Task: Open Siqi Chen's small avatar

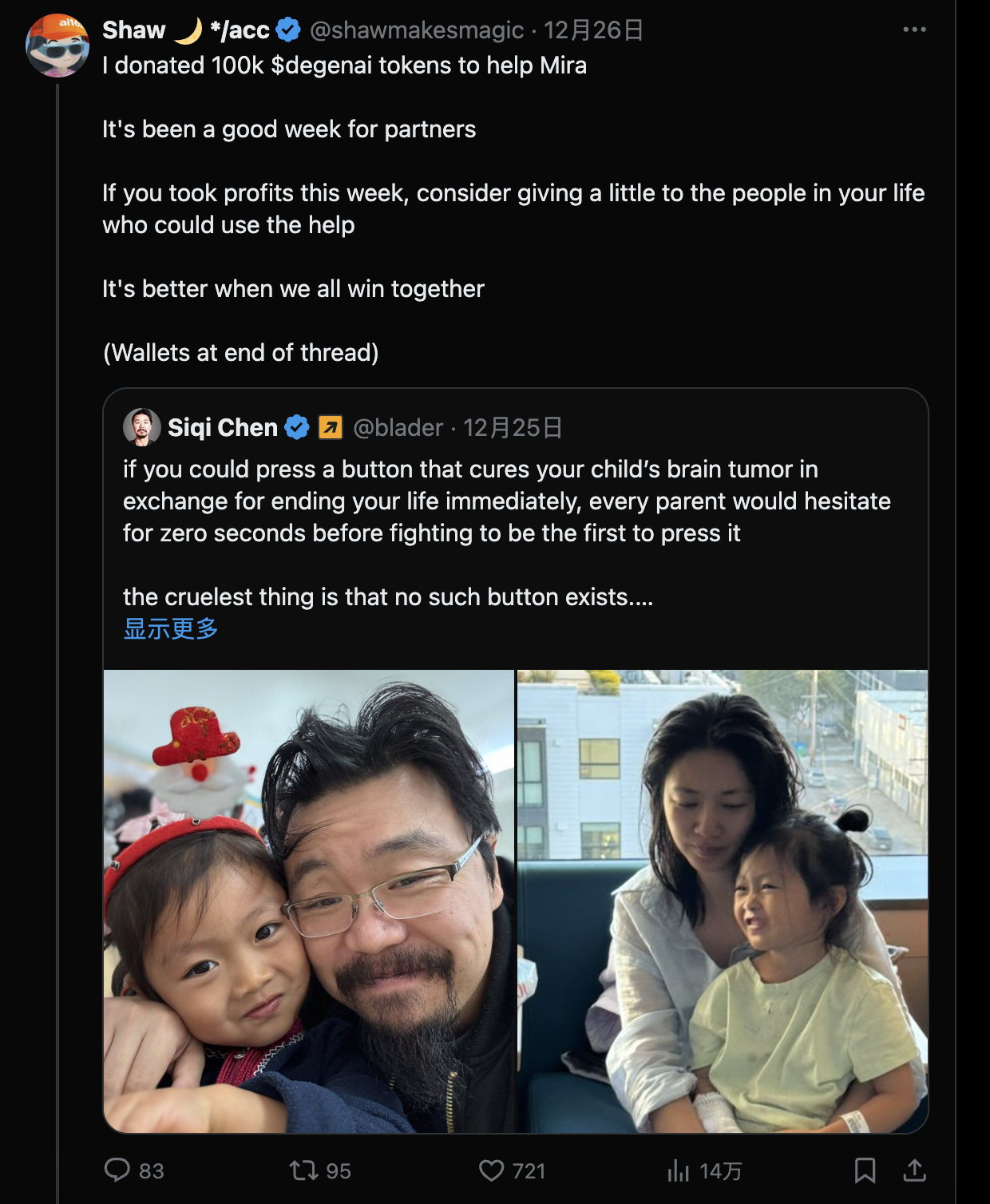Action: pos(142,427)
